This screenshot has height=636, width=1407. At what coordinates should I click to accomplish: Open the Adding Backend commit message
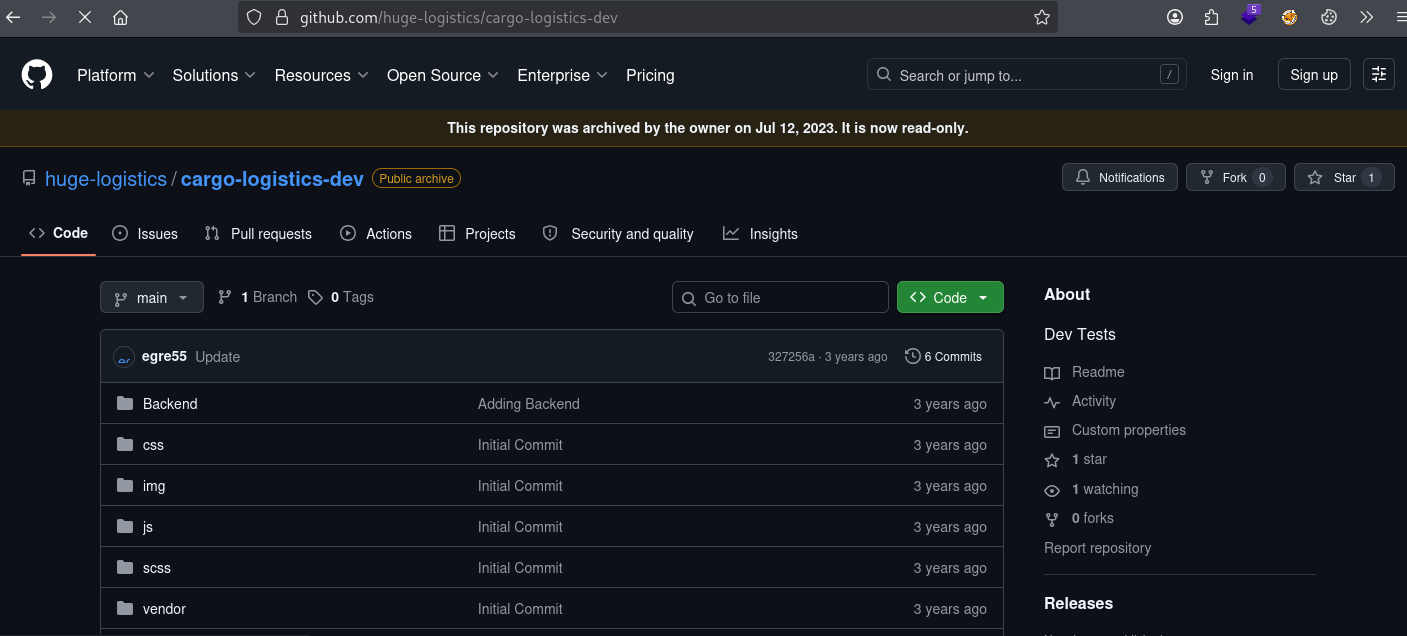(x=528, y=404)
